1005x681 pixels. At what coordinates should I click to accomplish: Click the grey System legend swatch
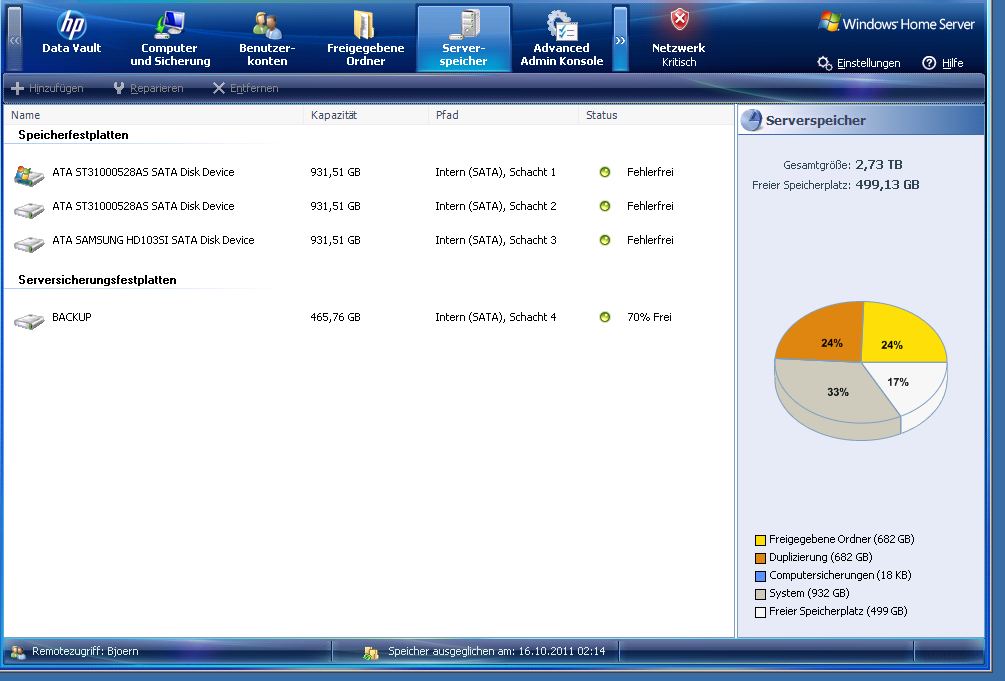click(x=761, y=594)
